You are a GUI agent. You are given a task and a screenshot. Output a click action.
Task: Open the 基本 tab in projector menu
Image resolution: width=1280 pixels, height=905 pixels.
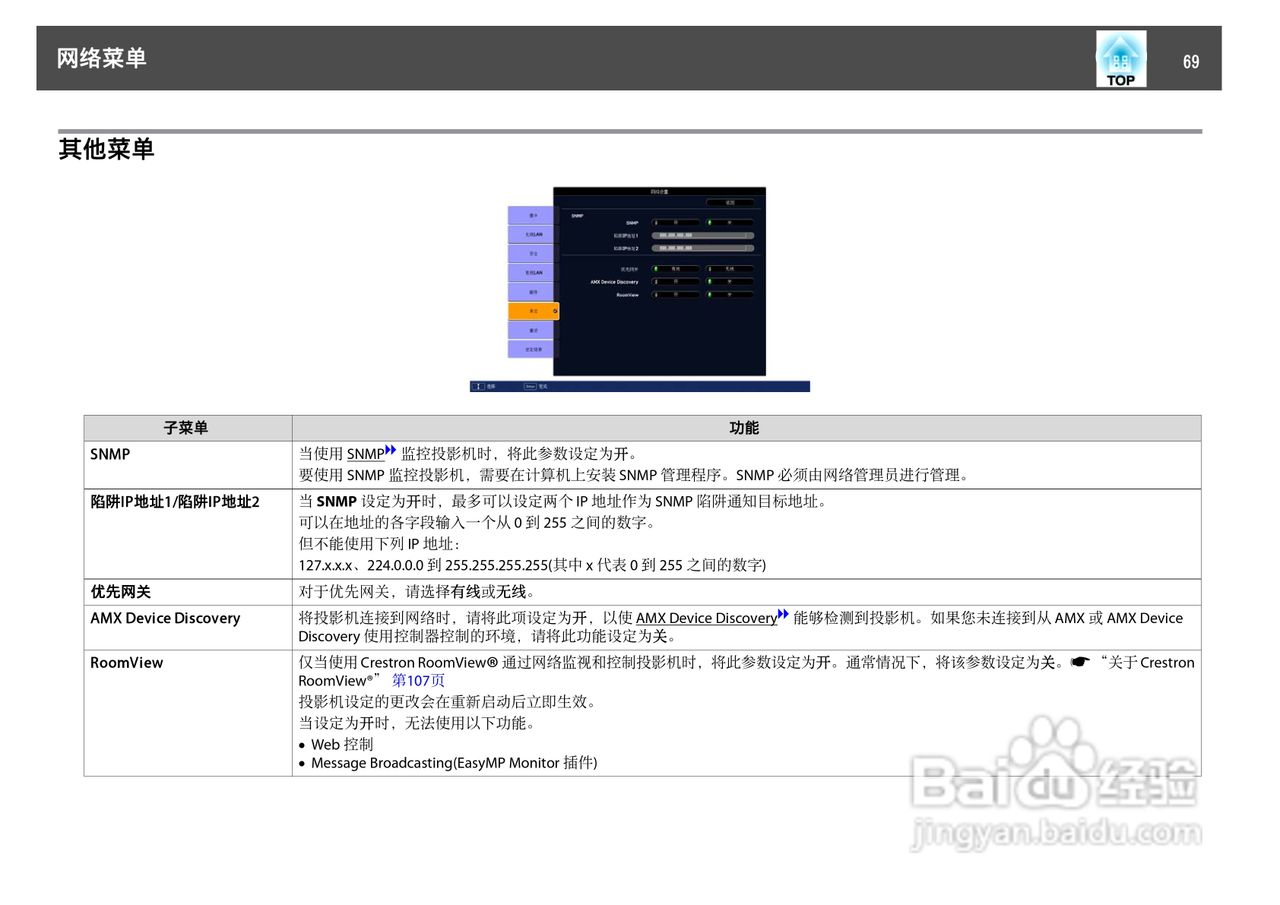pyautogui.click(x=531, y=215)
